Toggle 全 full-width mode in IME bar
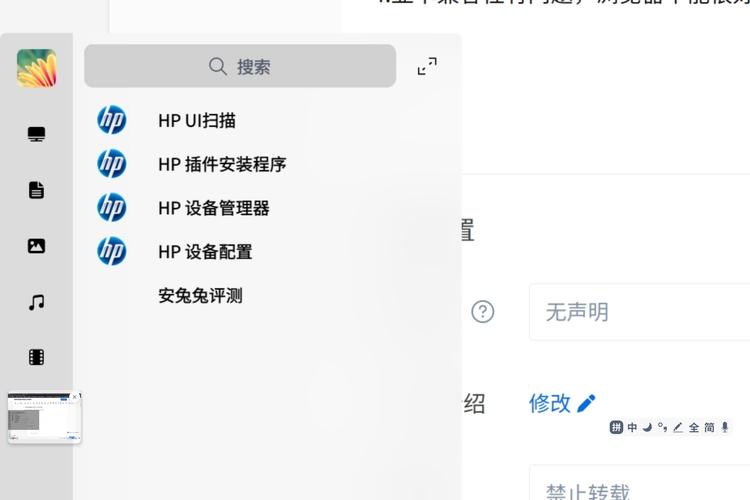The image size is (750, 500). pos(694,427)
